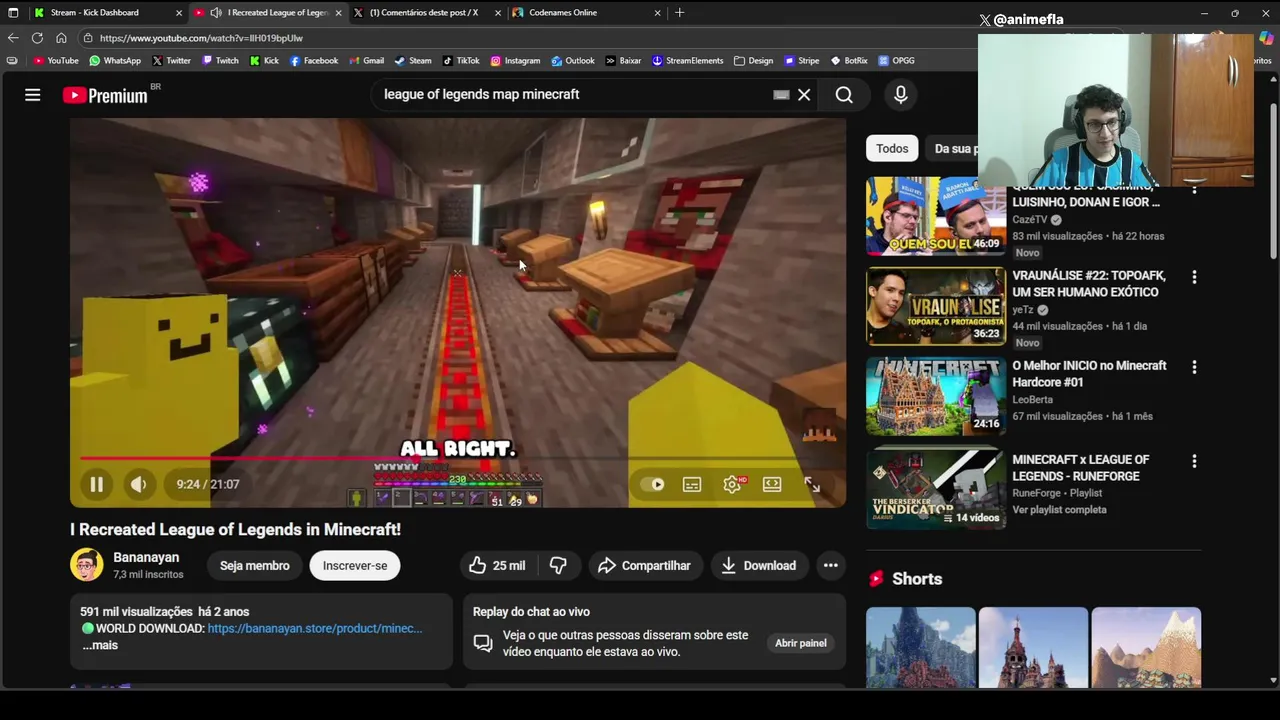
Task: Open OPGG bookmark
Action: click(897, 61)
